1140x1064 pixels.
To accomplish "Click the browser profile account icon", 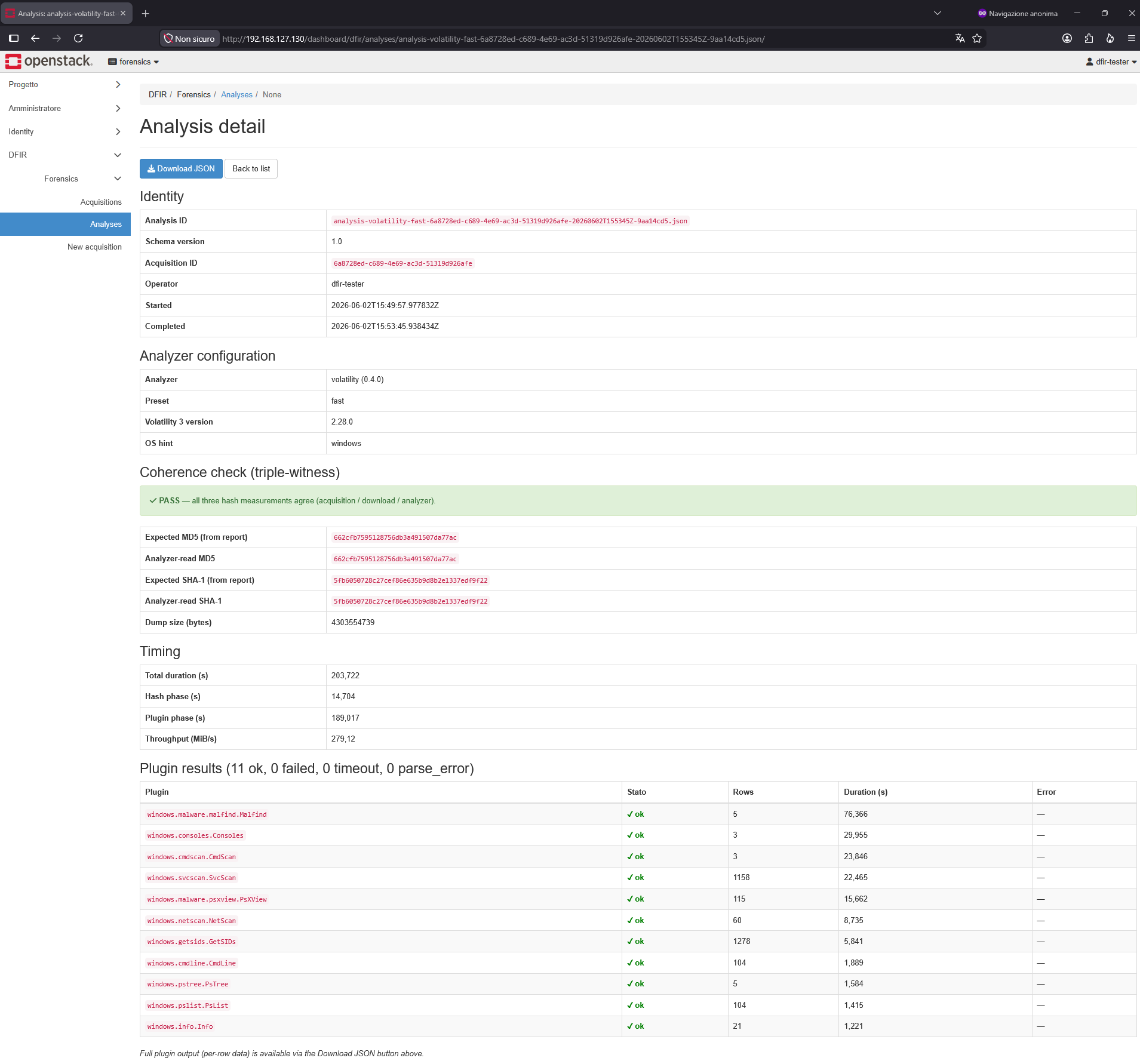I will [1067, 38].
